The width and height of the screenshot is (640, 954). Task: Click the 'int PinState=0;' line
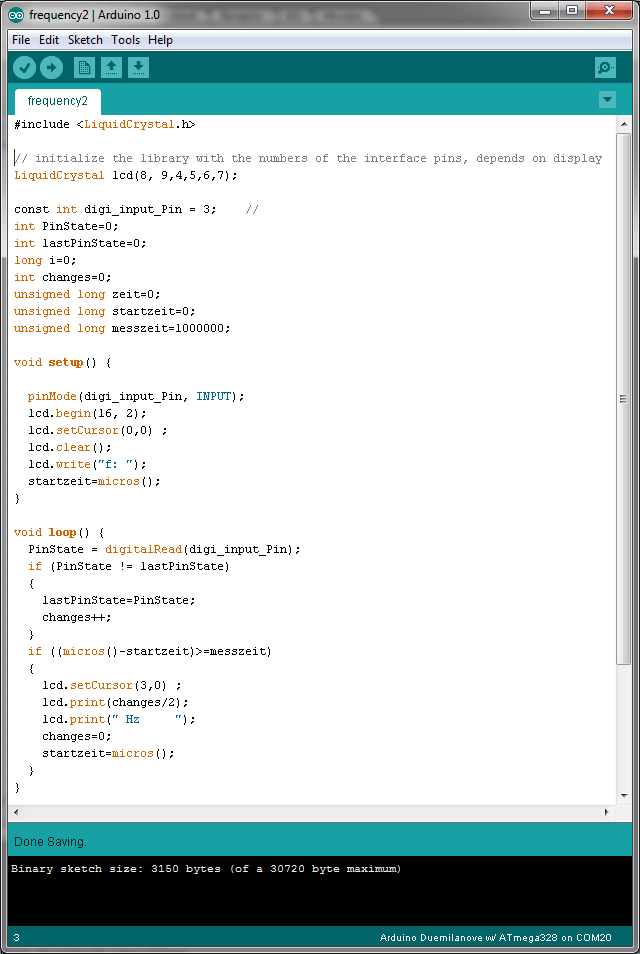(66, 226)
